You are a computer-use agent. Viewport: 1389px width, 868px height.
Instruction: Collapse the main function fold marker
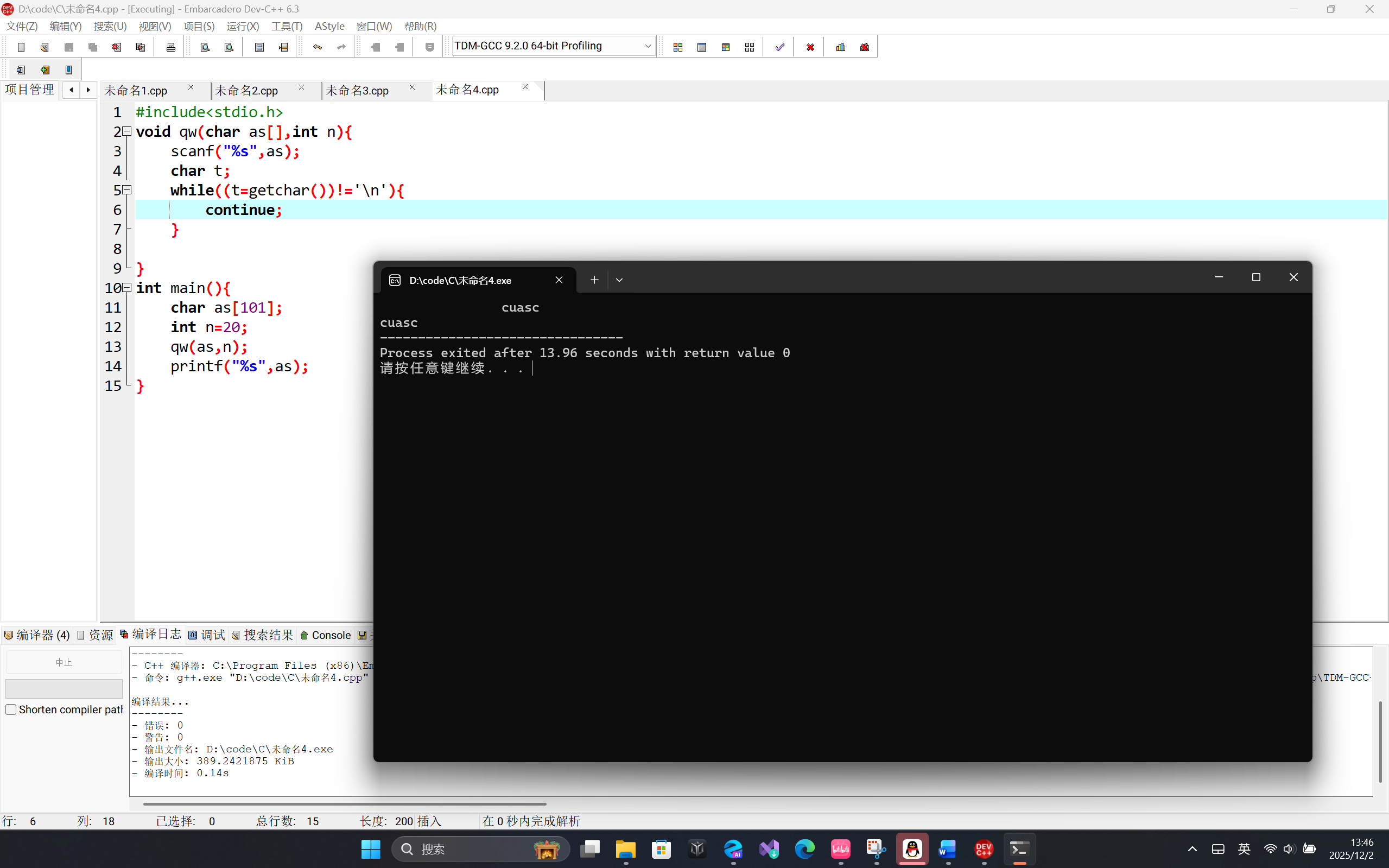point(128,288)
